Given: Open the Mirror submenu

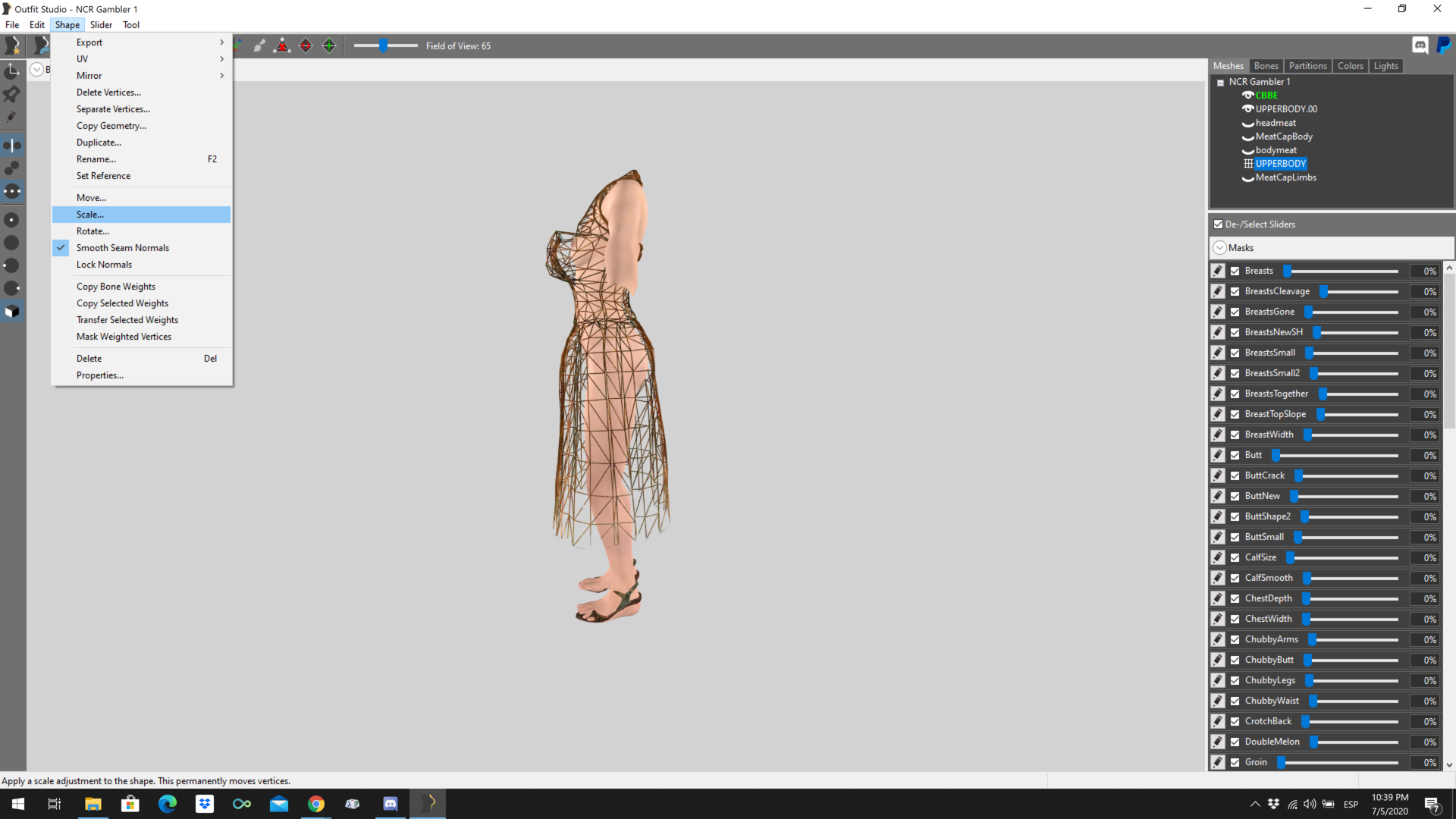Looking at the screenshot, I should 141,76.
